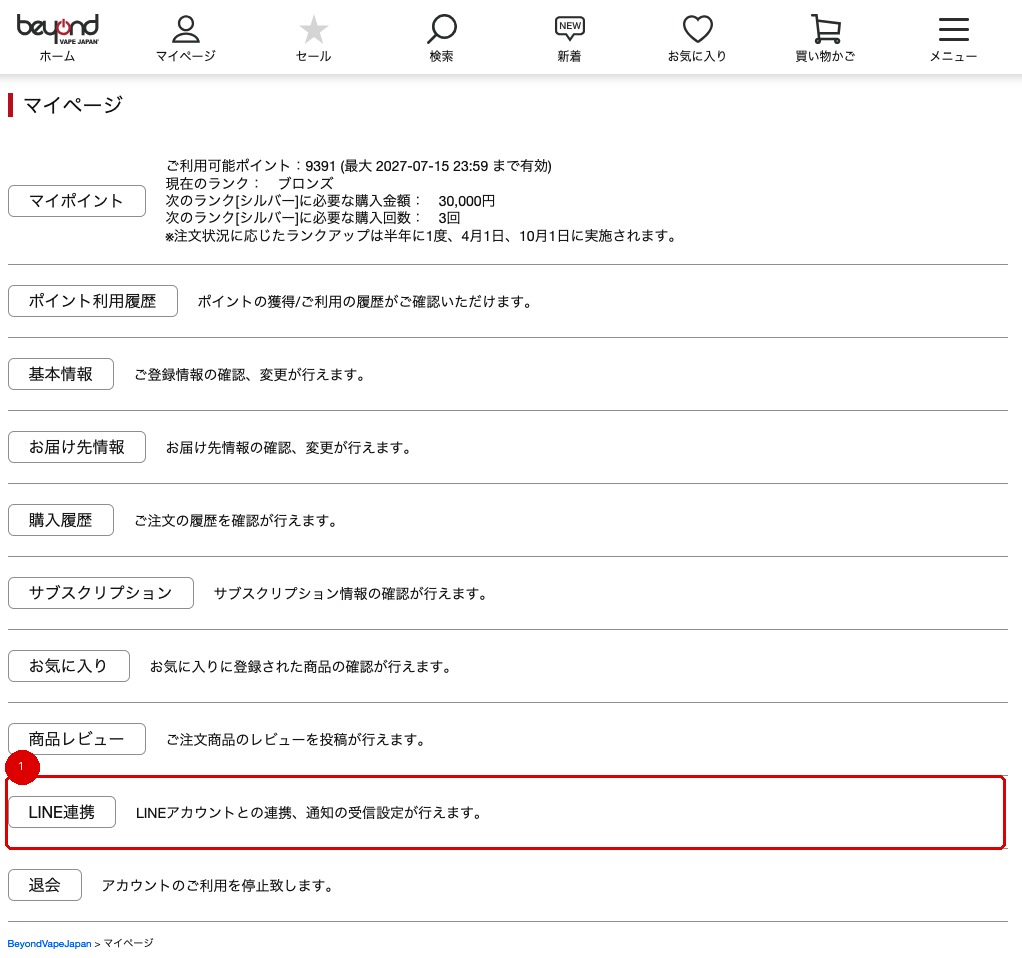Click ポイントの獲得/ご利用の履歴 description text

pos(365,302)
